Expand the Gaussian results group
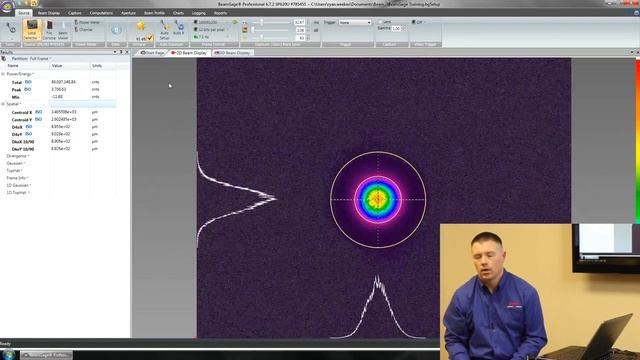The height and width of the screenshot is (360, 640). (x=16, y=163)
